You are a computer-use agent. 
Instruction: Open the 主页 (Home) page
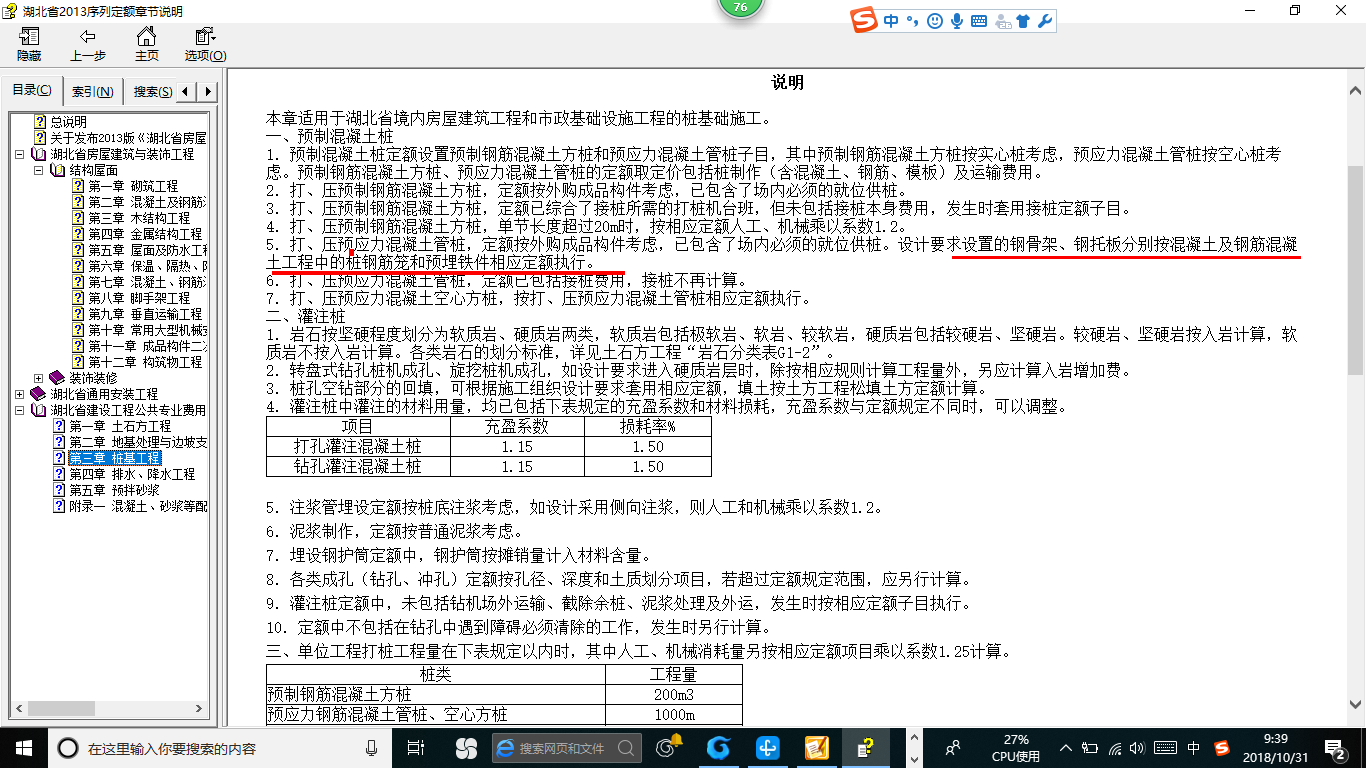click(x=146, y=45)
